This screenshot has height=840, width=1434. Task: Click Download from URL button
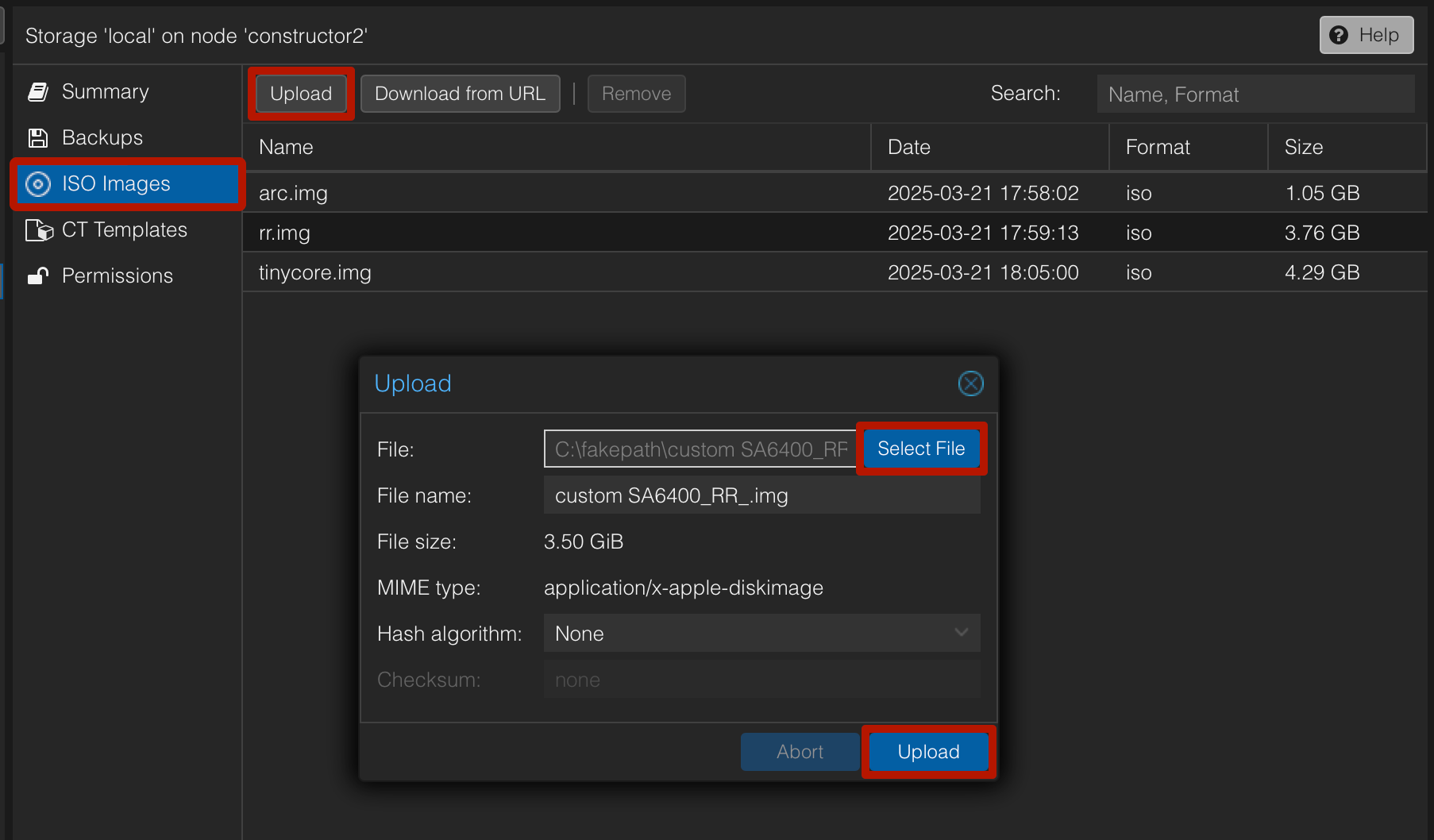click(460, 94)
